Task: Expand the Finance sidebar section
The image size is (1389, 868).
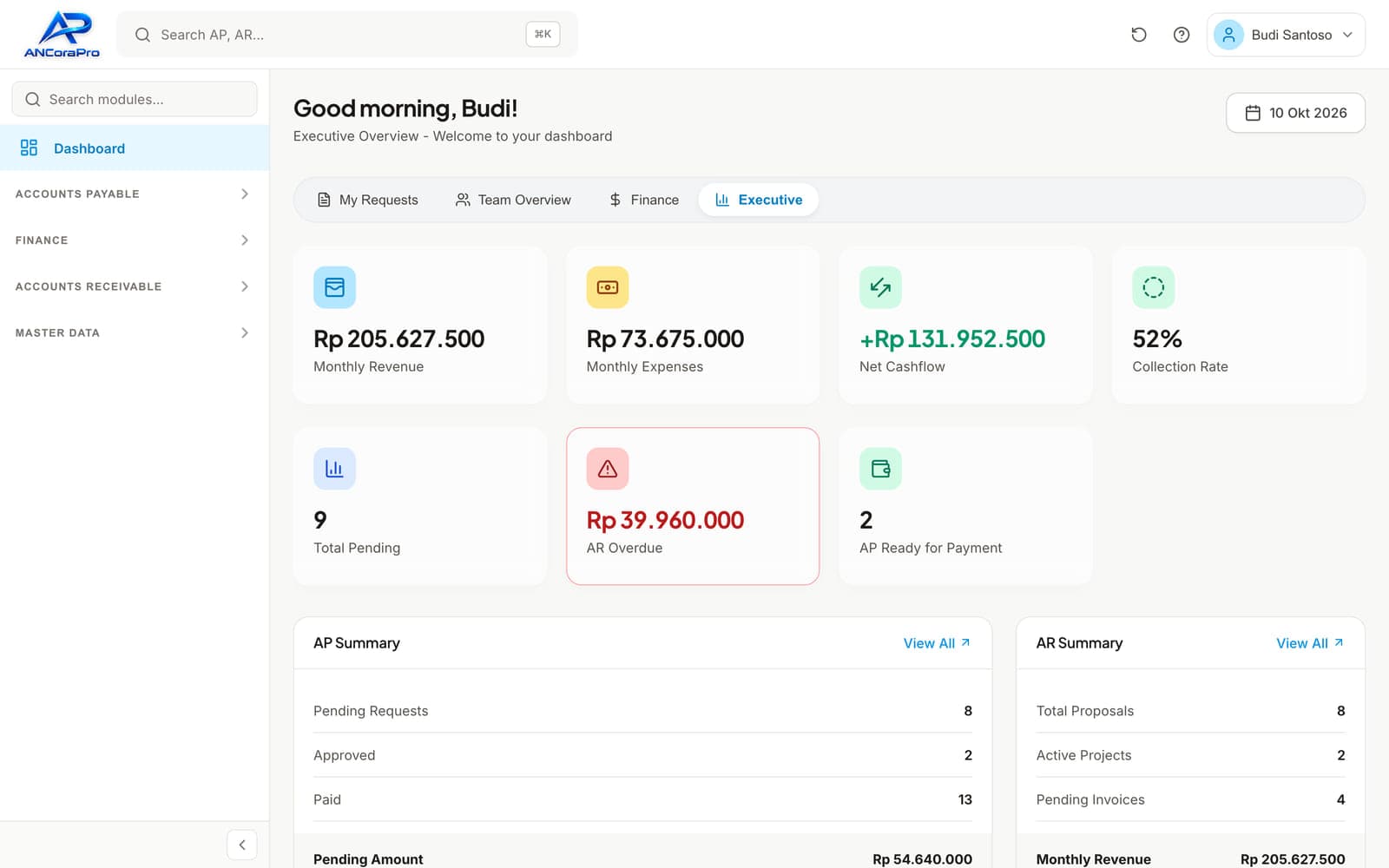Action: [x=135, y=240]
